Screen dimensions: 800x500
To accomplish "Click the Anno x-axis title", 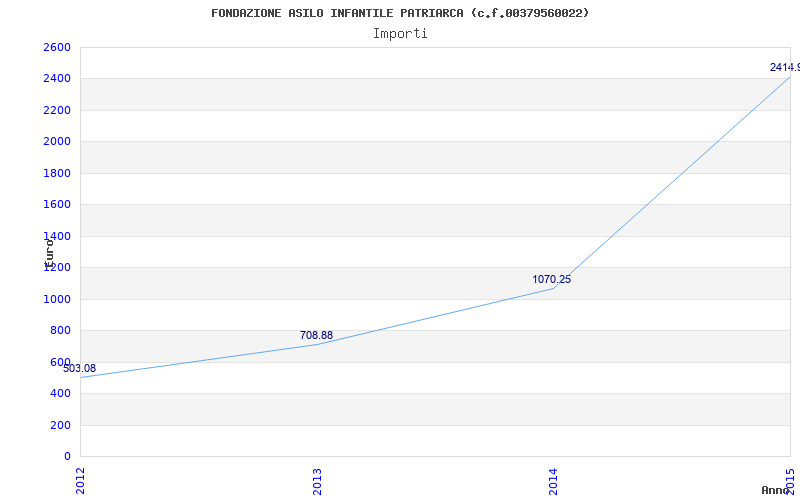I will point(775,490).
